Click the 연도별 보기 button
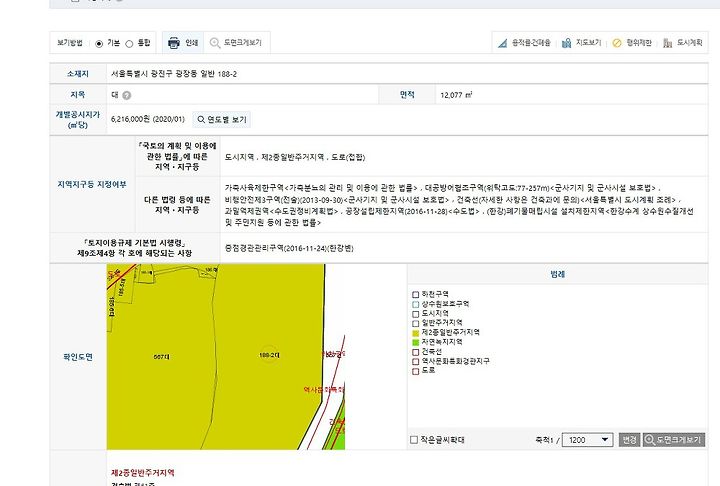This screenshot has width=720, height=486. [221, 119]
